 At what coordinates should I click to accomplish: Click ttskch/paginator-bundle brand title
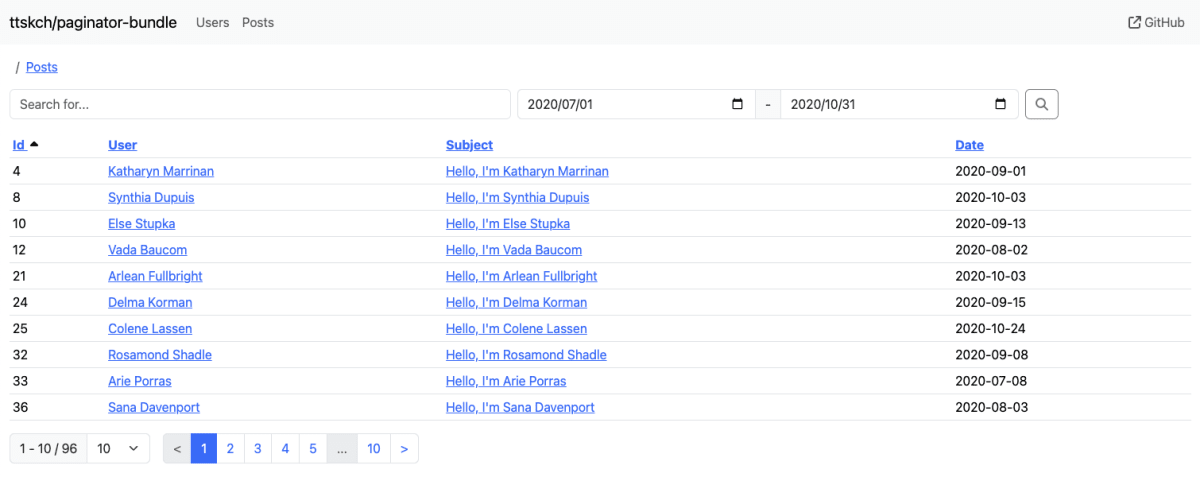[93, 22]
